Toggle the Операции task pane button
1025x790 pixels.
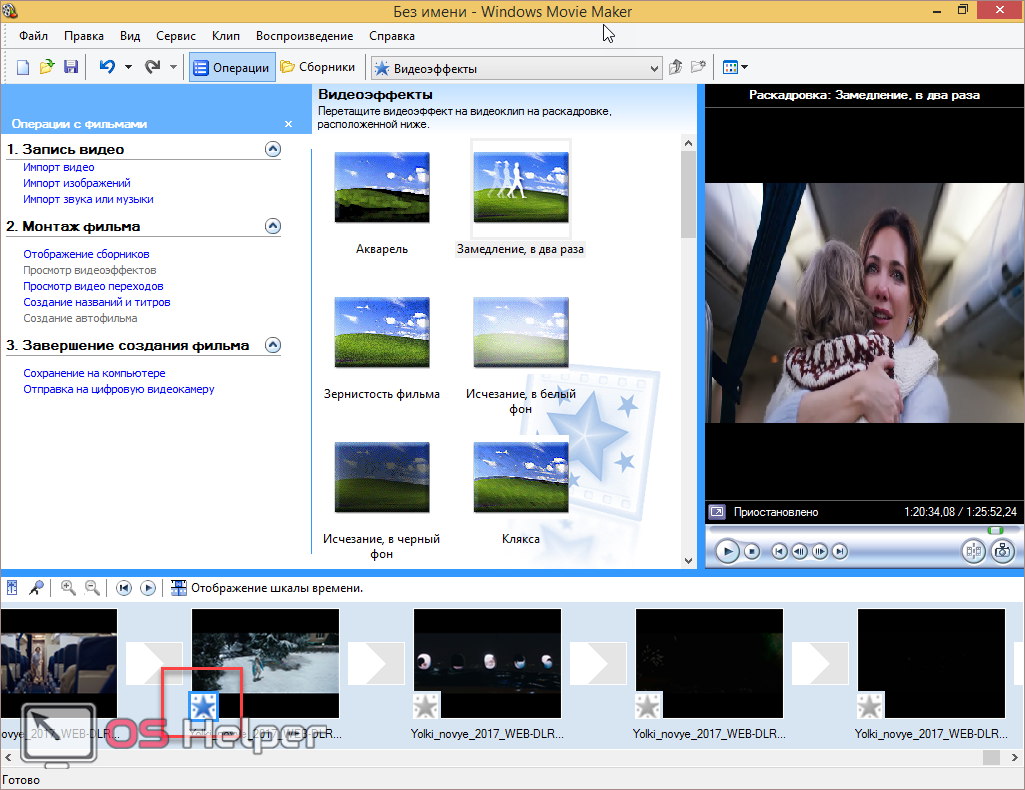tap(232, 68)
